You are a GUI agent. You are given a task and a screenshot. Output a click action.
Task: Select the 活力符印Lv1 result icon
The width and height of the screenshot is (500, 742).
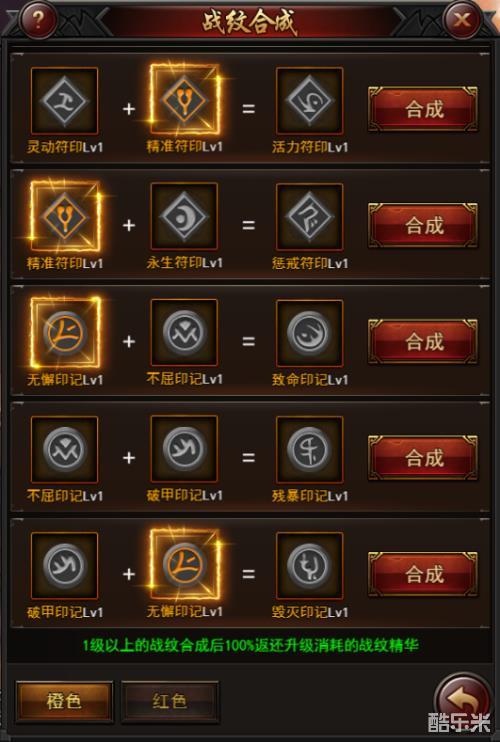[309, 101]
